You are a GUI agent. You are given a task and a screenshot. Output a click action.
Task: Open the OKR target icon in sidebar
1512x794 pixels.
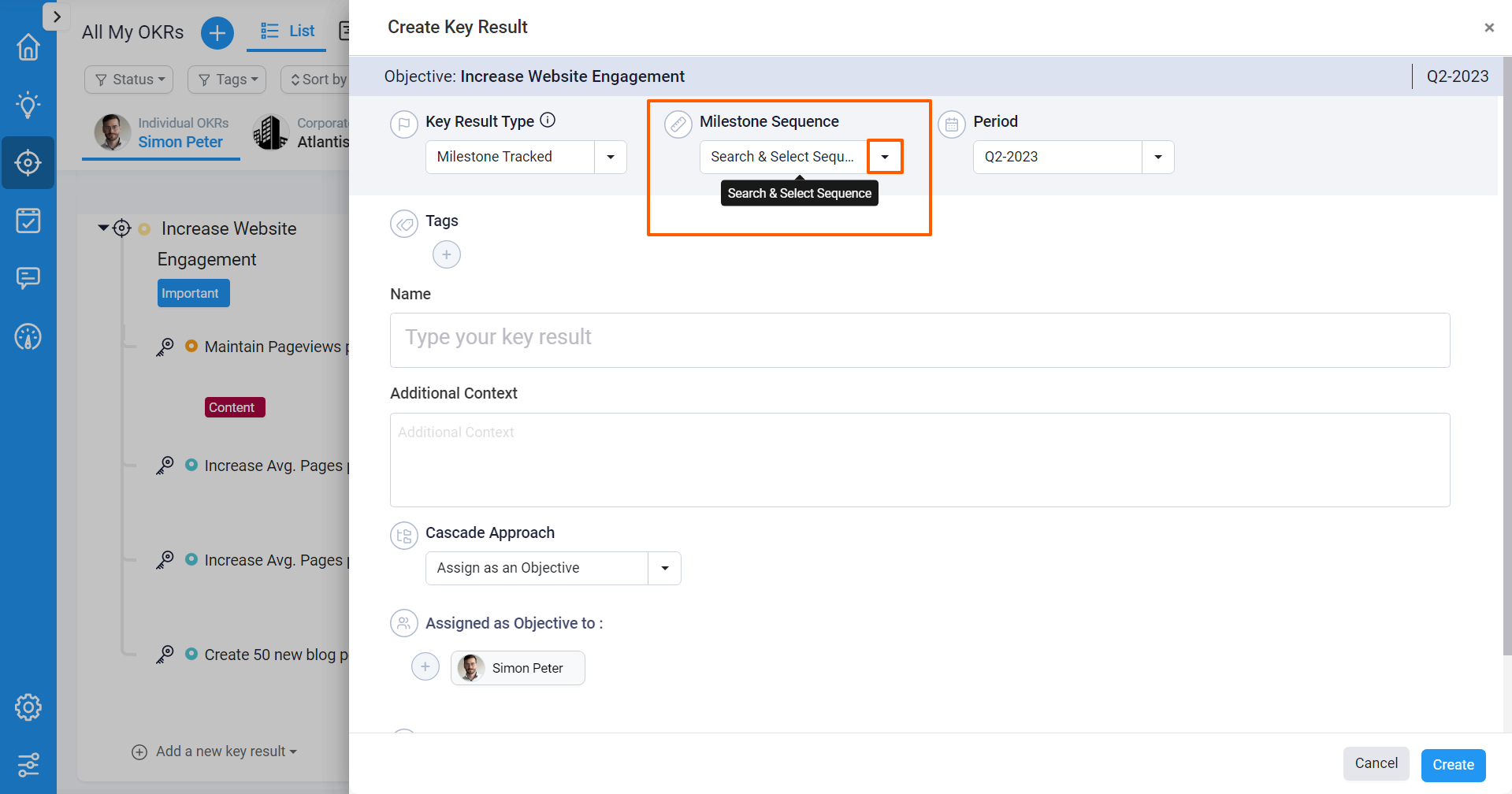[28, 163]
